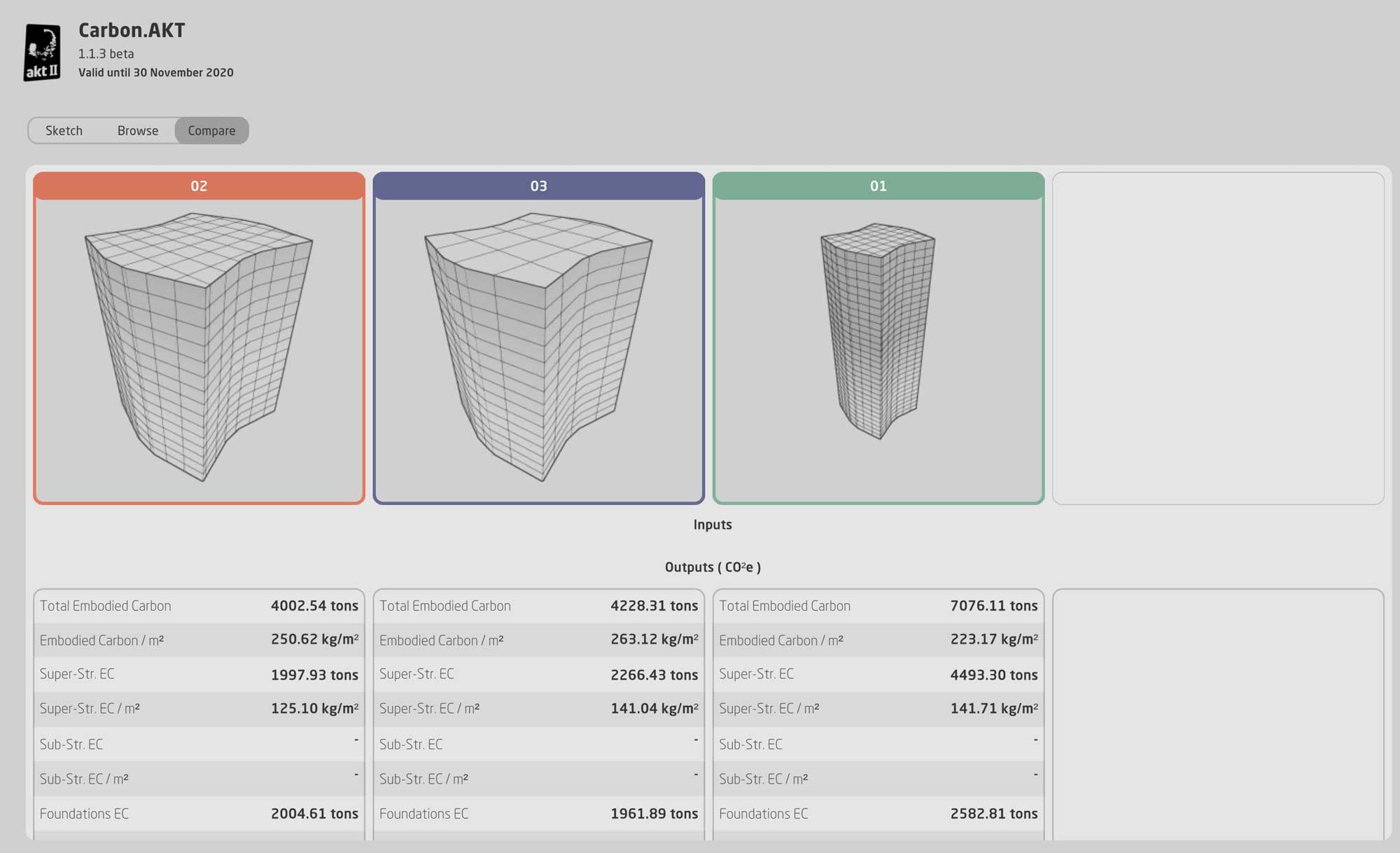
Task: Select the Compare tab
Action: click(211, 131)
